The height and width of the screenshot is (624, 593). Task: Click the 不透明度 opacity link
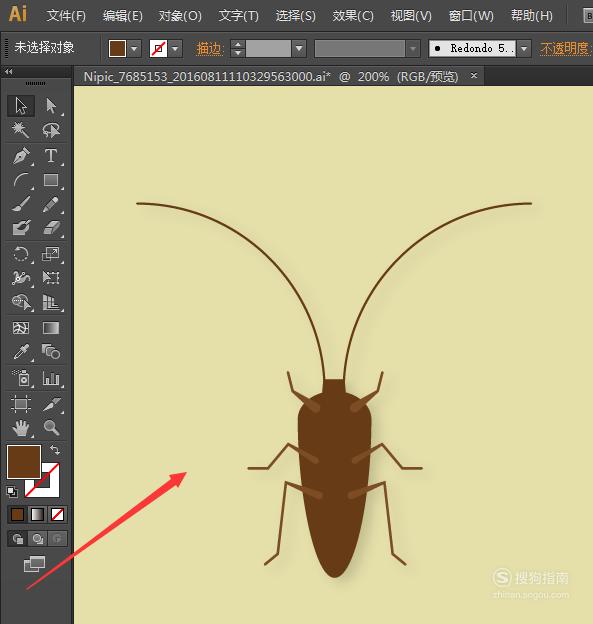565,49
